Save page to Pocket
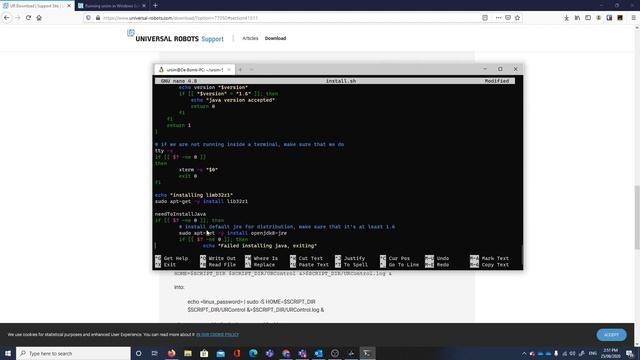 tap(508, 18)
